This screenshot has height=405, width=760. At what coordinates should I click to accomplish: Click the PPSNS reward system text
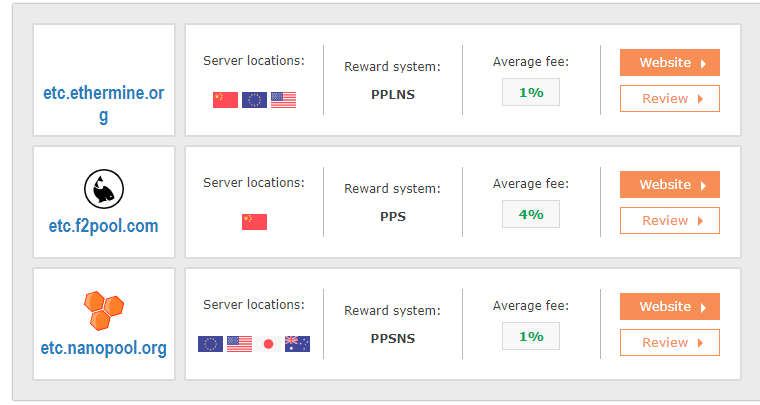393,339
